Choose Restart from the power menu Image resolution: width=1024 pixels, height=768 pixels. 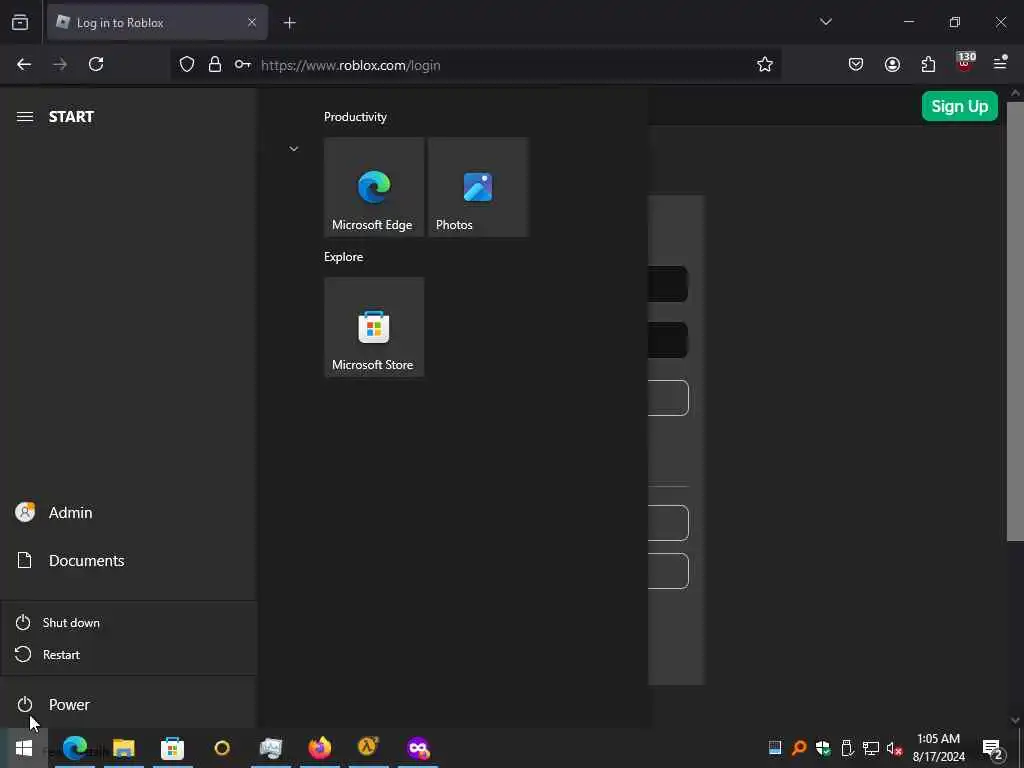point(129,654)
